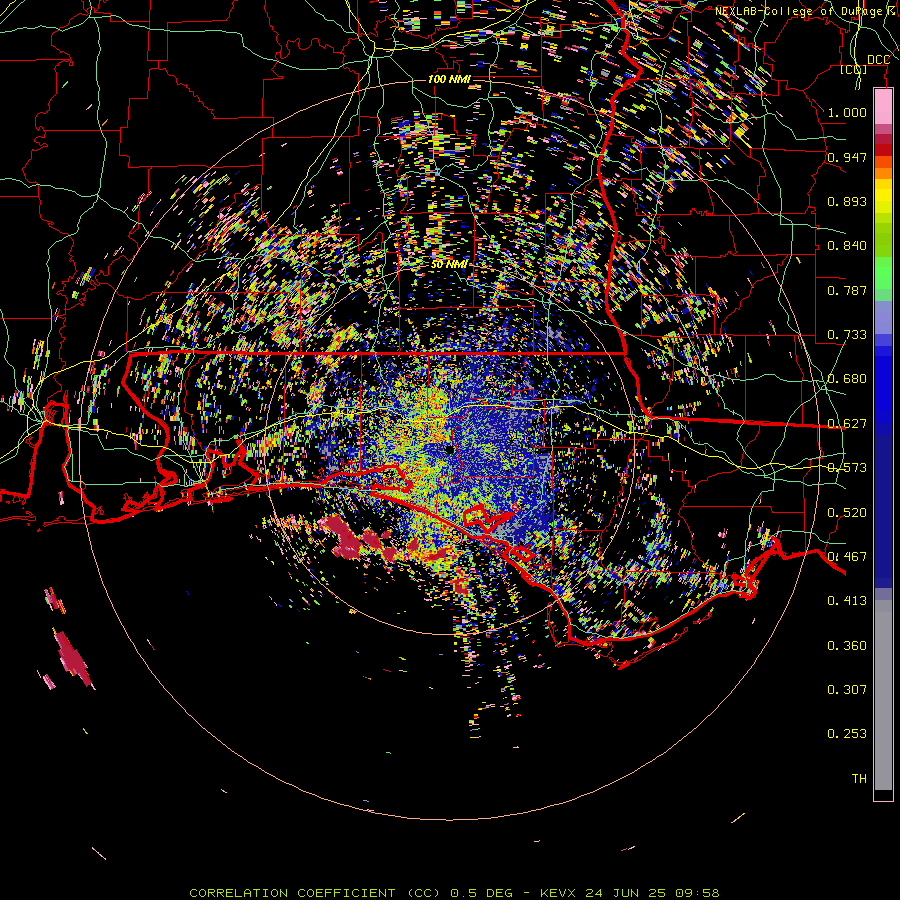Click the [CC] label above the color bar
Image resolution: width=900 pixels, height=900 pixels.
click(x=854, y=69)
